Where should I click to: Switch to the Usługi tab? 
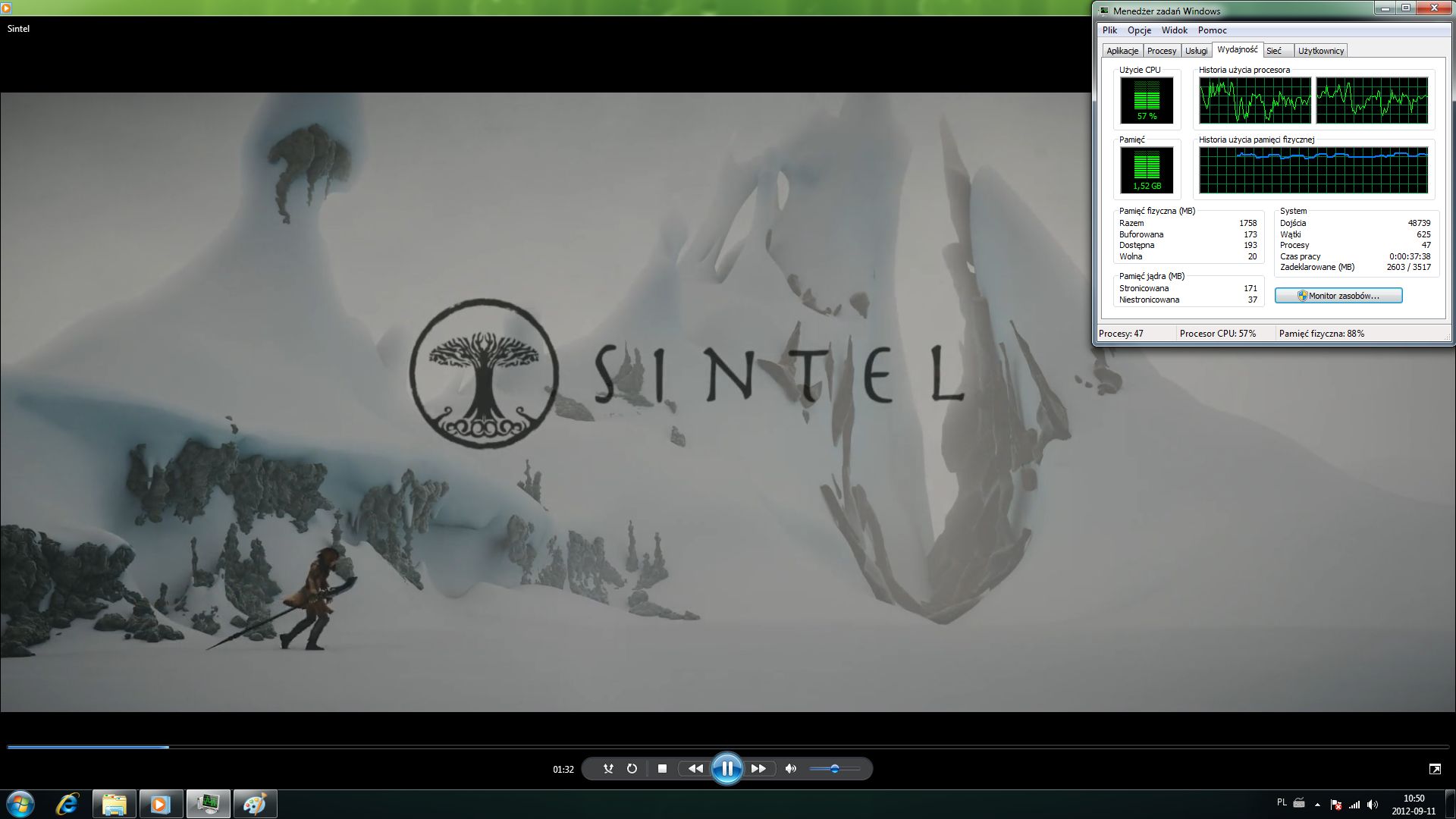click(1196, 51)
